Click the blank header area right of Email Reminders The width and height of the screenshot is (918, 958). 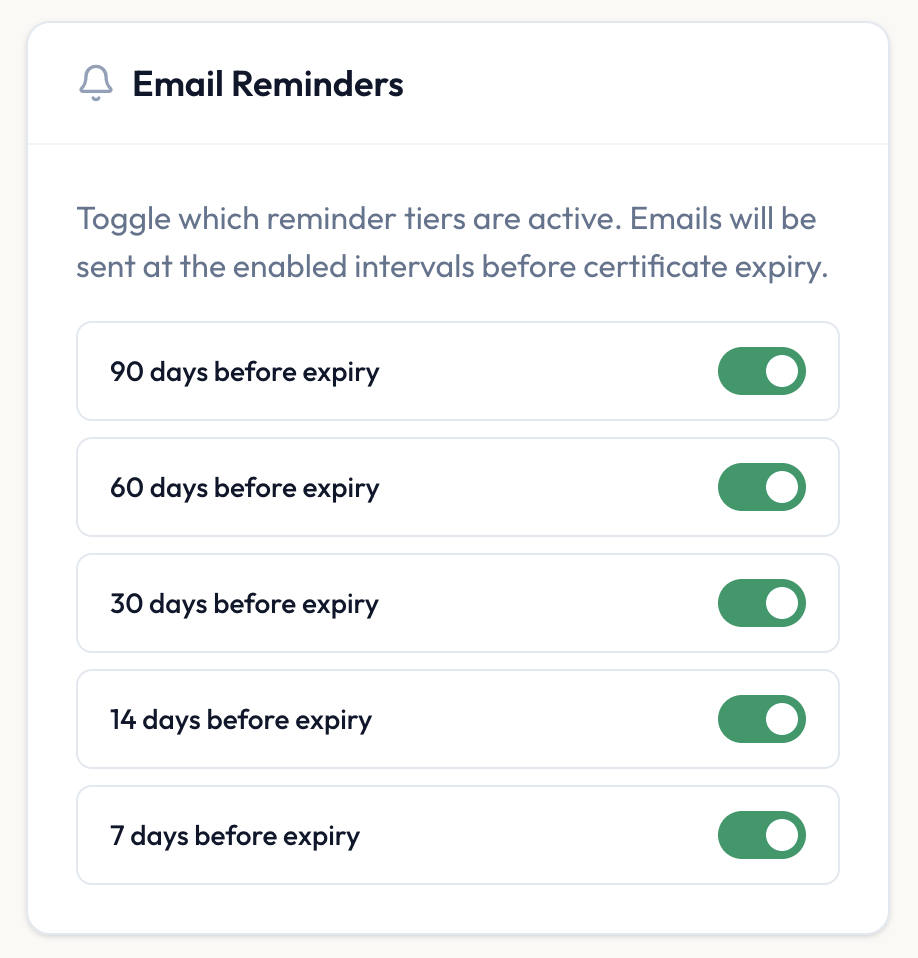coord(650,84)
